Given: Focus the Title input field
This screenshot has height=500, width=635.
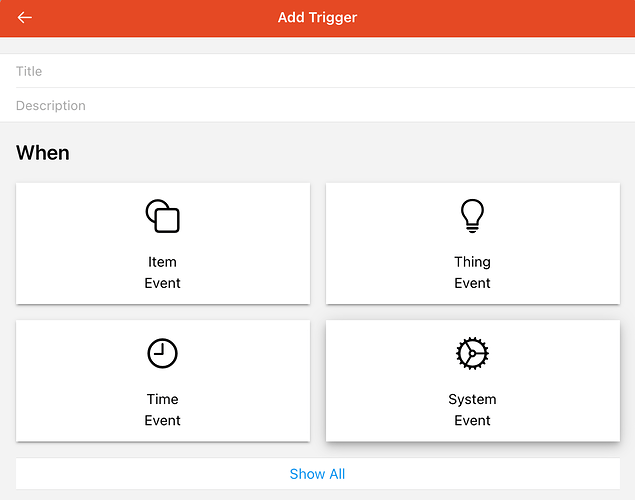Looking at the screenshot, I should [317, 71].
